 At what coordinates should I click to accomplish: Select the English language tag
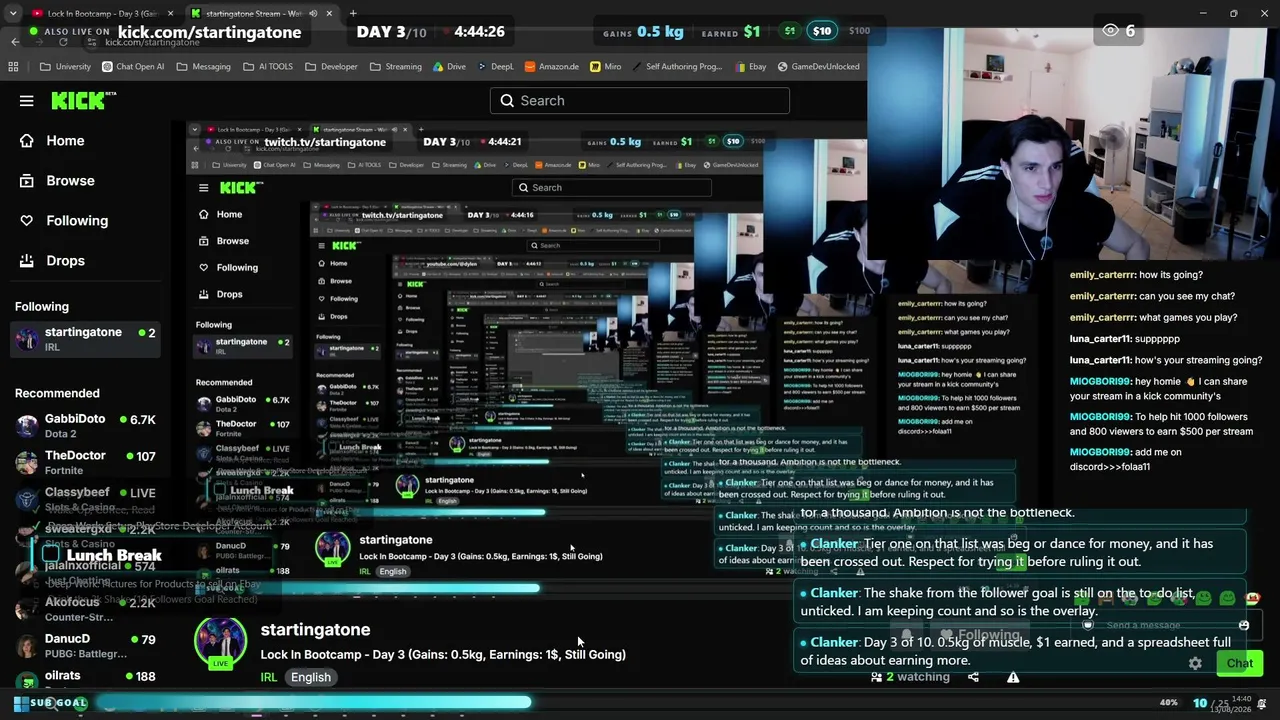pos(311,677)
